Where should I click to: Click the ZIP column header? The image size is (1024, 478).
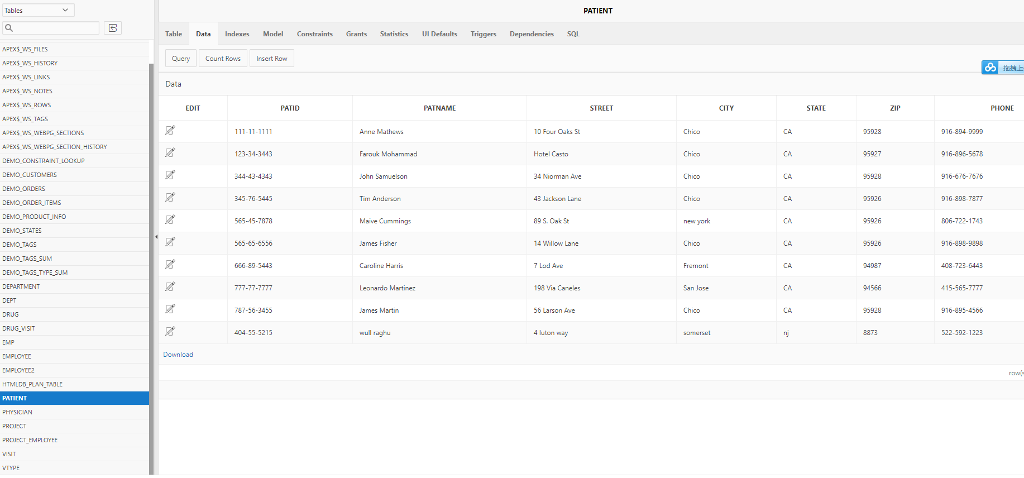click(x=895, y=108)
